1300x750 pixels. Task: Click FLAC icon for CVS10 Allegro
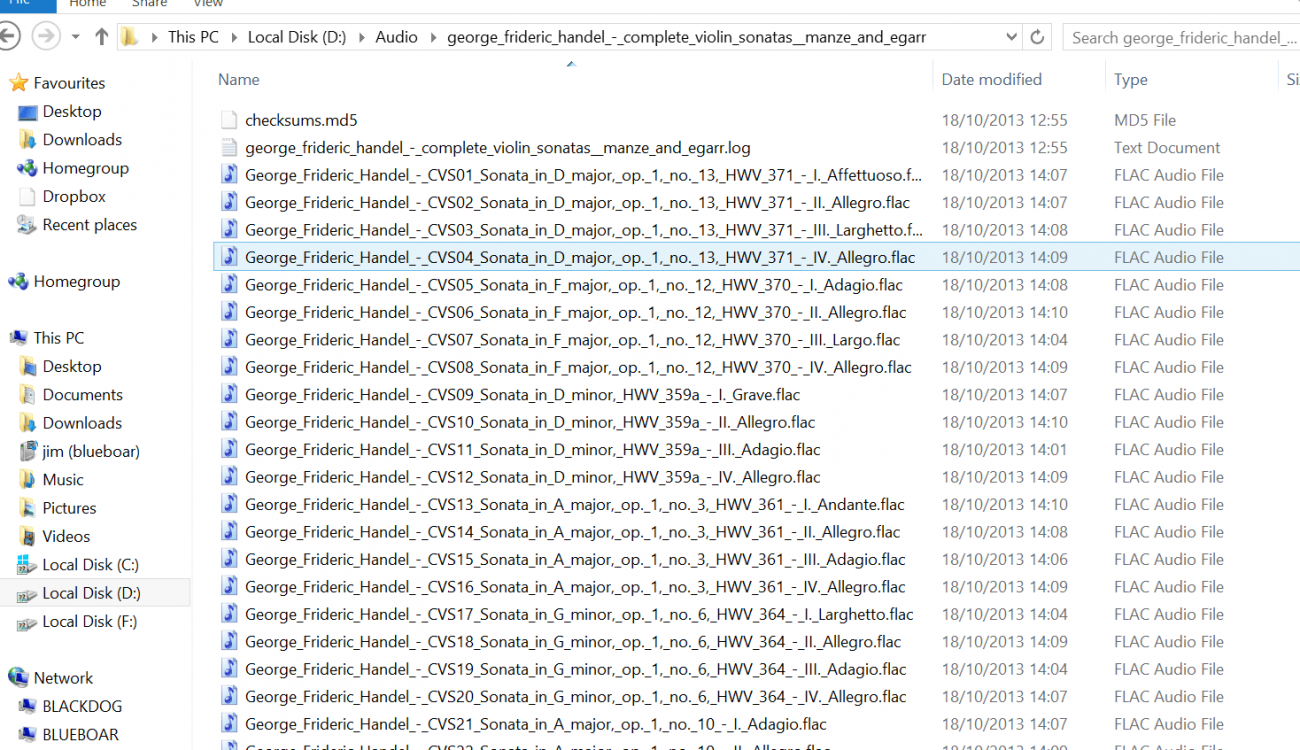[x=230, y=422]
